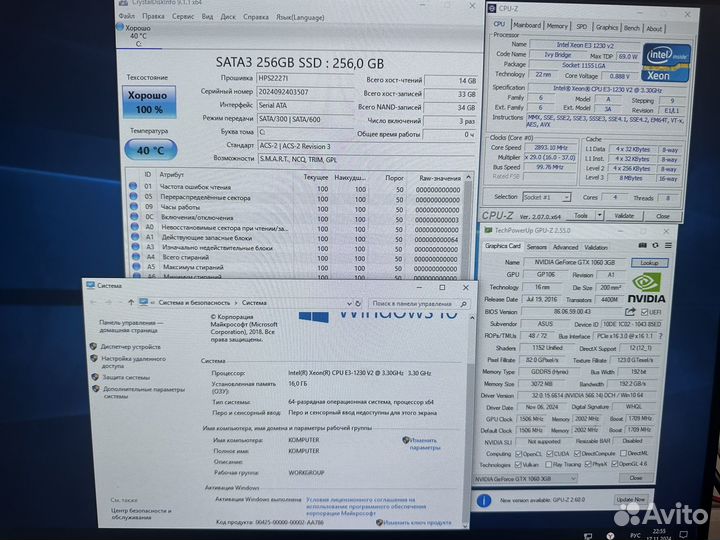Click the Validate button in CPU-Z

click(624, 215)
